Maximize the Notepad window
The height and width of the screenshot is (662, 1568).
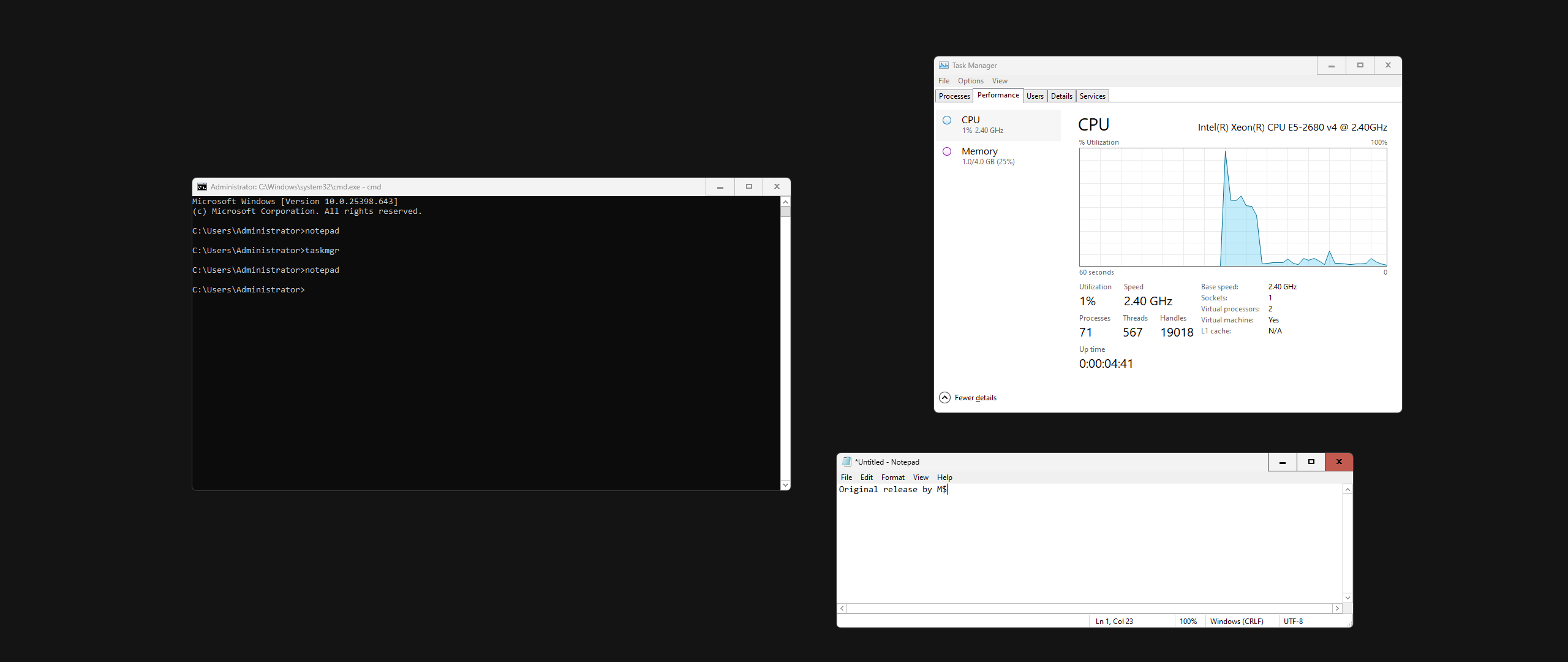[x=1311, y=462]
